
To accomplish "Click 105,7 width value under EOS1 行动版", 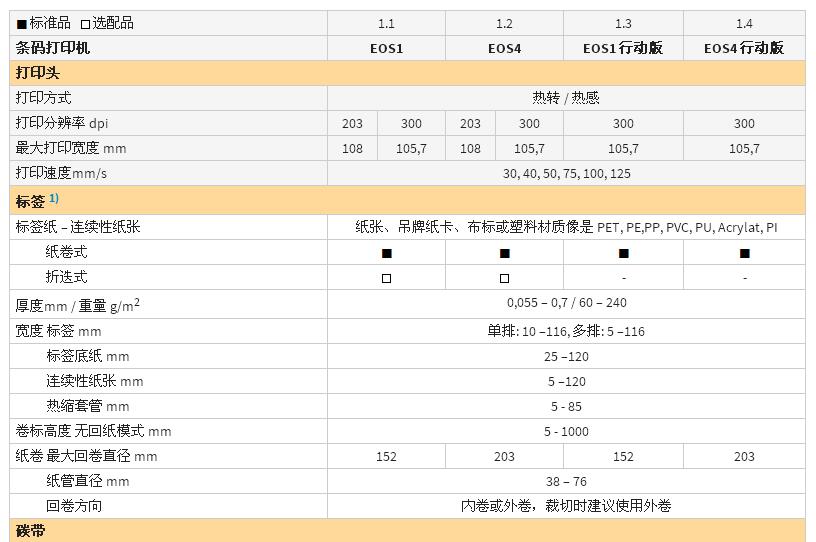I will click(623, 148).
